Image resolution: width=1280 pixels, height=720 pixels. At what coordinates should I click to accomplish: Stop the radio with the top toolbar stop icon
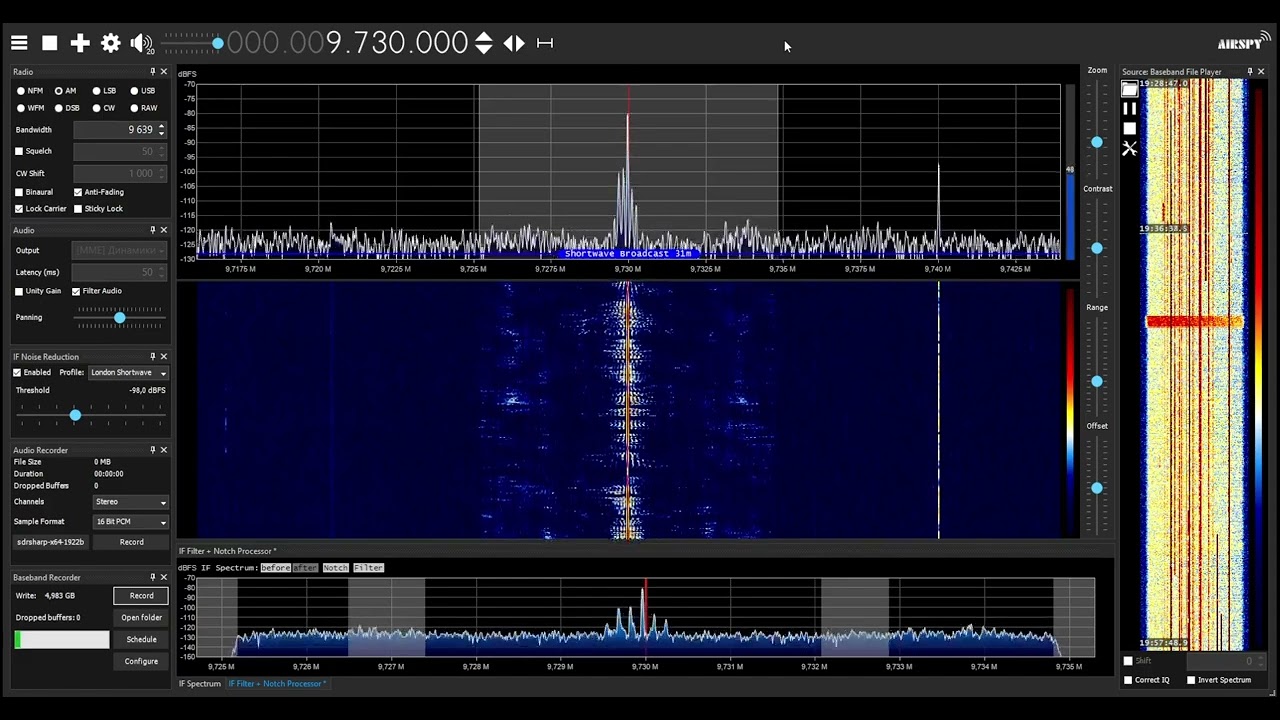[49, 43]
